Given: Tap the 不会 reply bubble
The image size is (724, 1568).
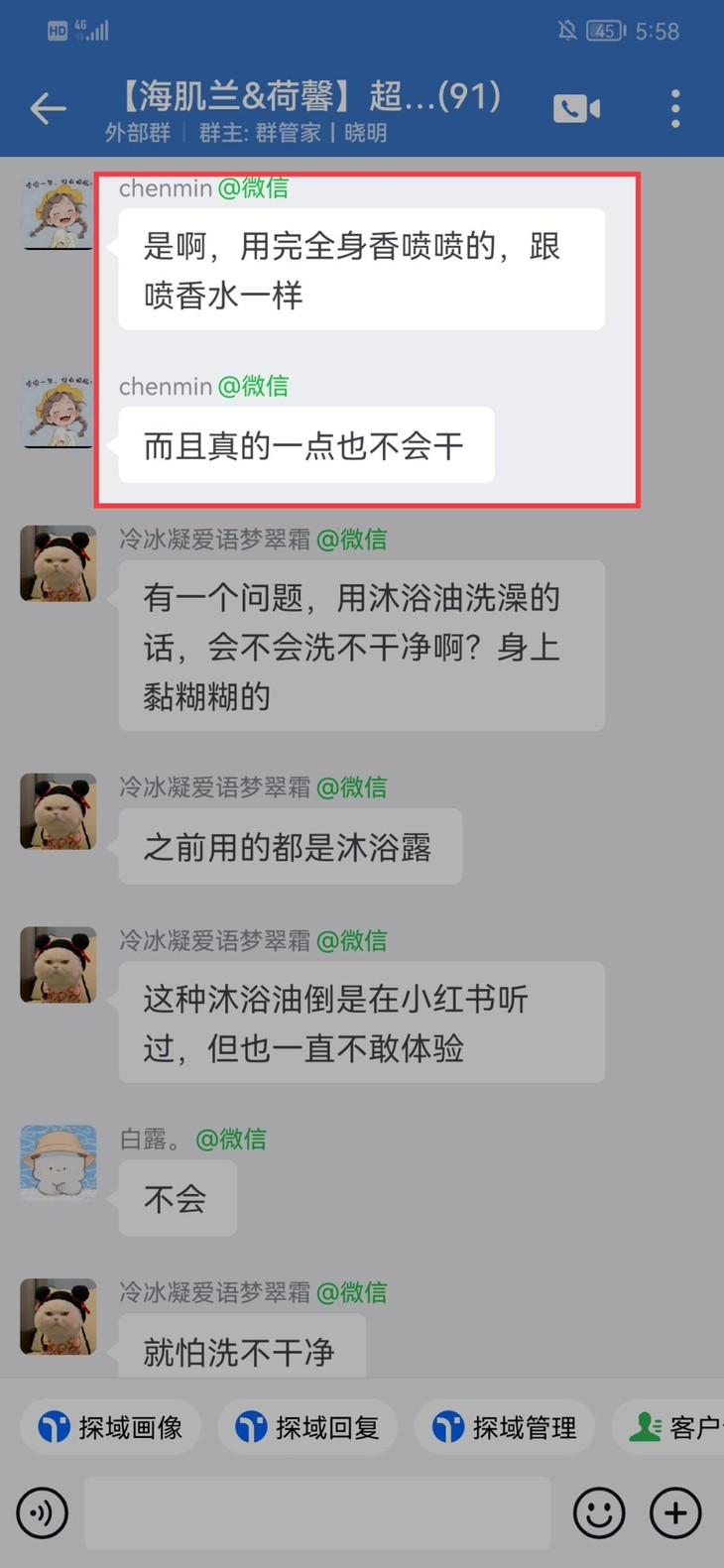Looking at the screenshot, I should (178, 1198).
